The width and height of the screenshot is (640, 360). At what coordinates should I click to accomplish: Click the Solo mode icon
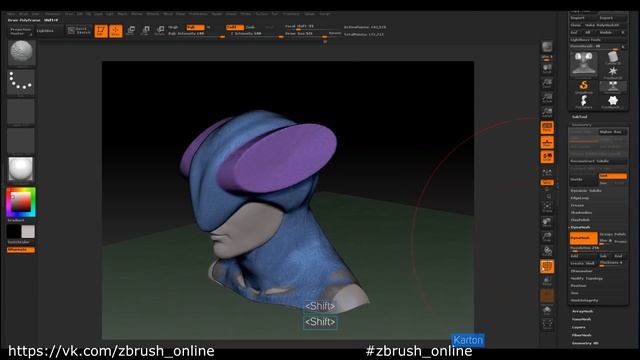[547, 311]
